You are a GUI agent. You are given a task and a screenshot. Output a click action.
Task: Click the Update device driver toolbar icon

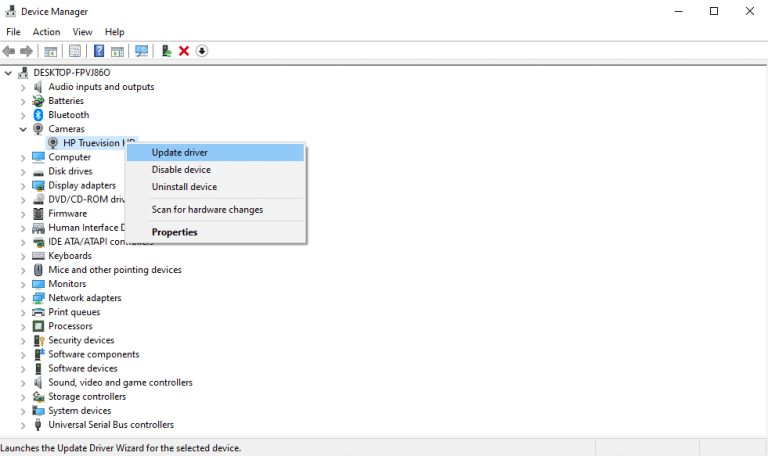(x=167, y=51)
